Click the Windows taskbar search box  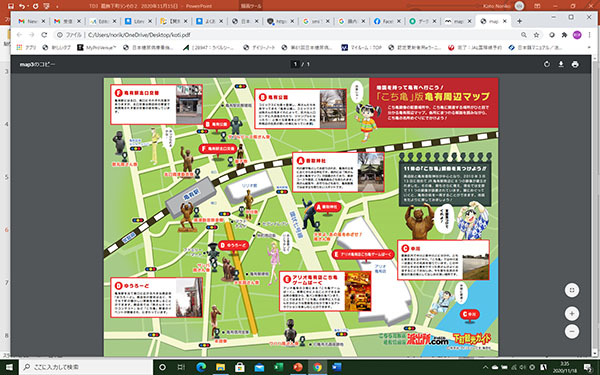click(x=86, y=367)
